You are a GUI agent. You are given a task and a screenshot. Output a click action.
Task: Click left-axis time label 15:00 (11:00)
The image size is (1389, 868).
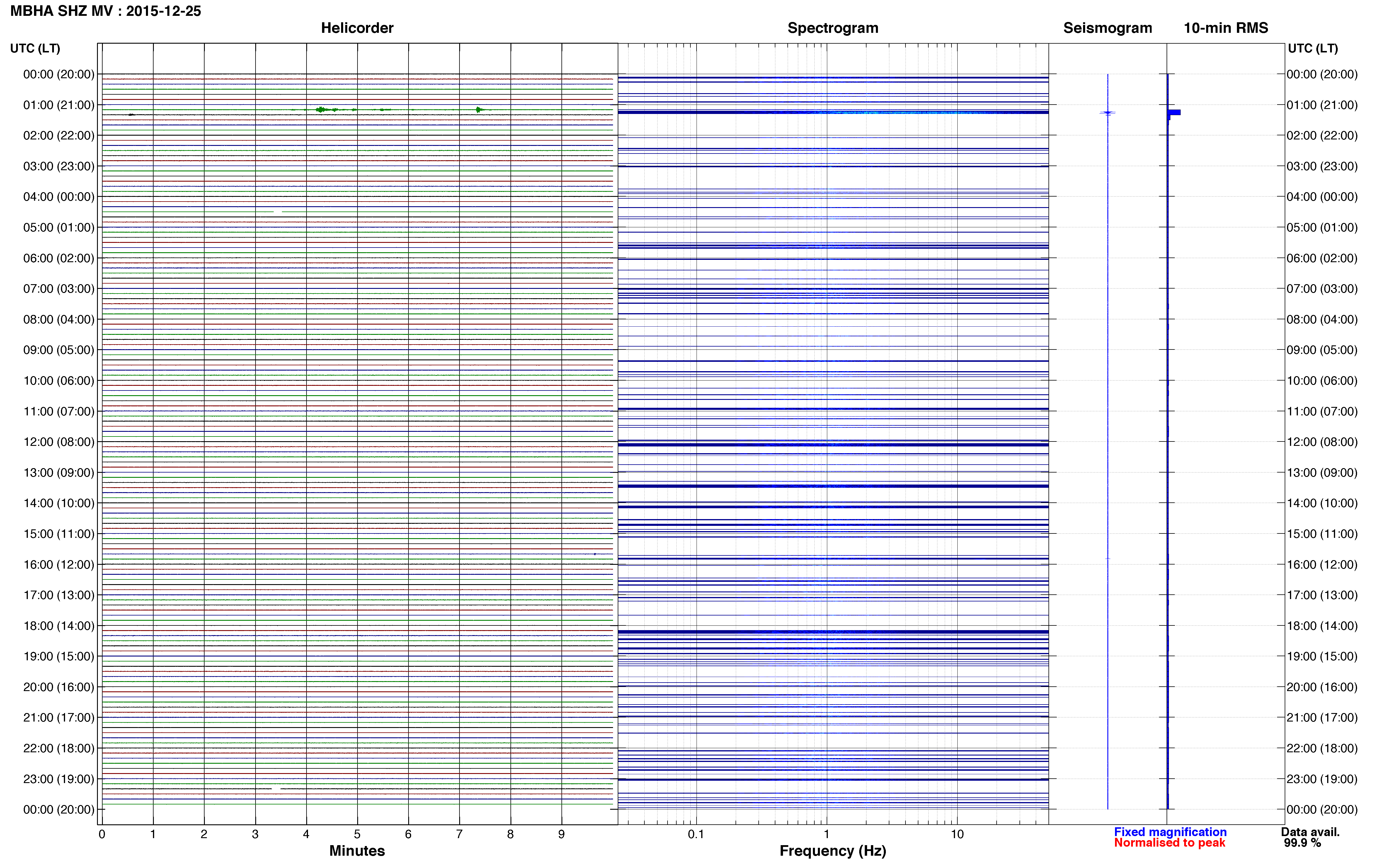(59, 534)
